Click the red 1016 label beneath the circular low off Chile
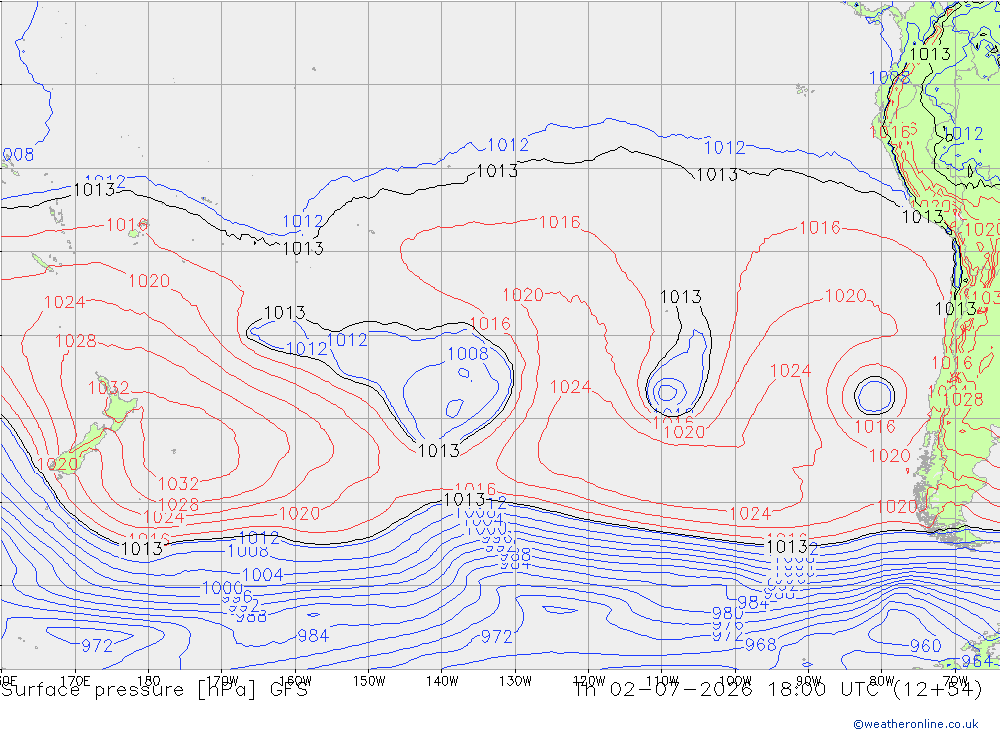This screenshot has height=733, width=1000. (x=875, y=426)
